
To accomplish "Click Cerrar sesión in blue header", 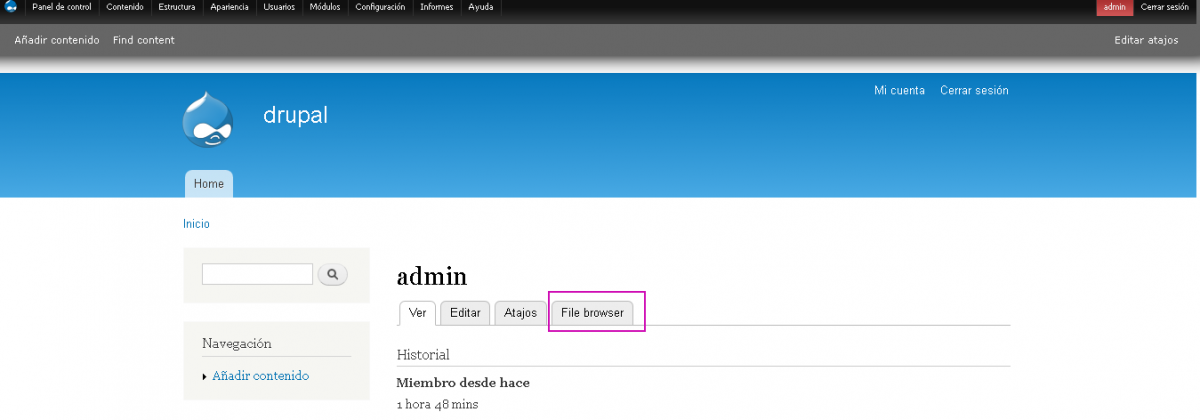I will coord(974,90).
